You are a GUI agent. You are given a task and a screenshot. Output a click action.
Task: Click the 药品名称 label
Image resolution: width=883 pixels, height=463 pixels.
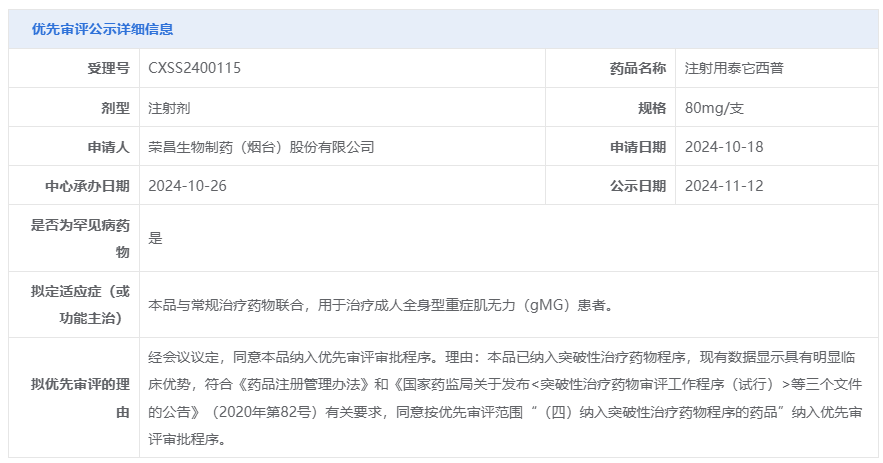[x=637, y=68]
